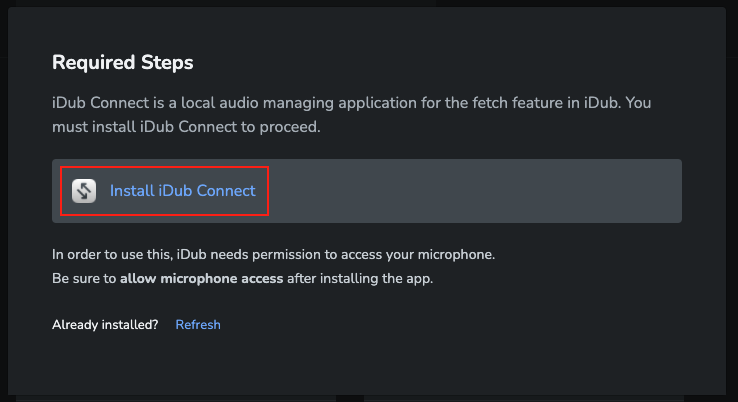The width and height of the screenshot is (738, 402).
Task: Click empty right side of install banner
Action: (500, 191)
